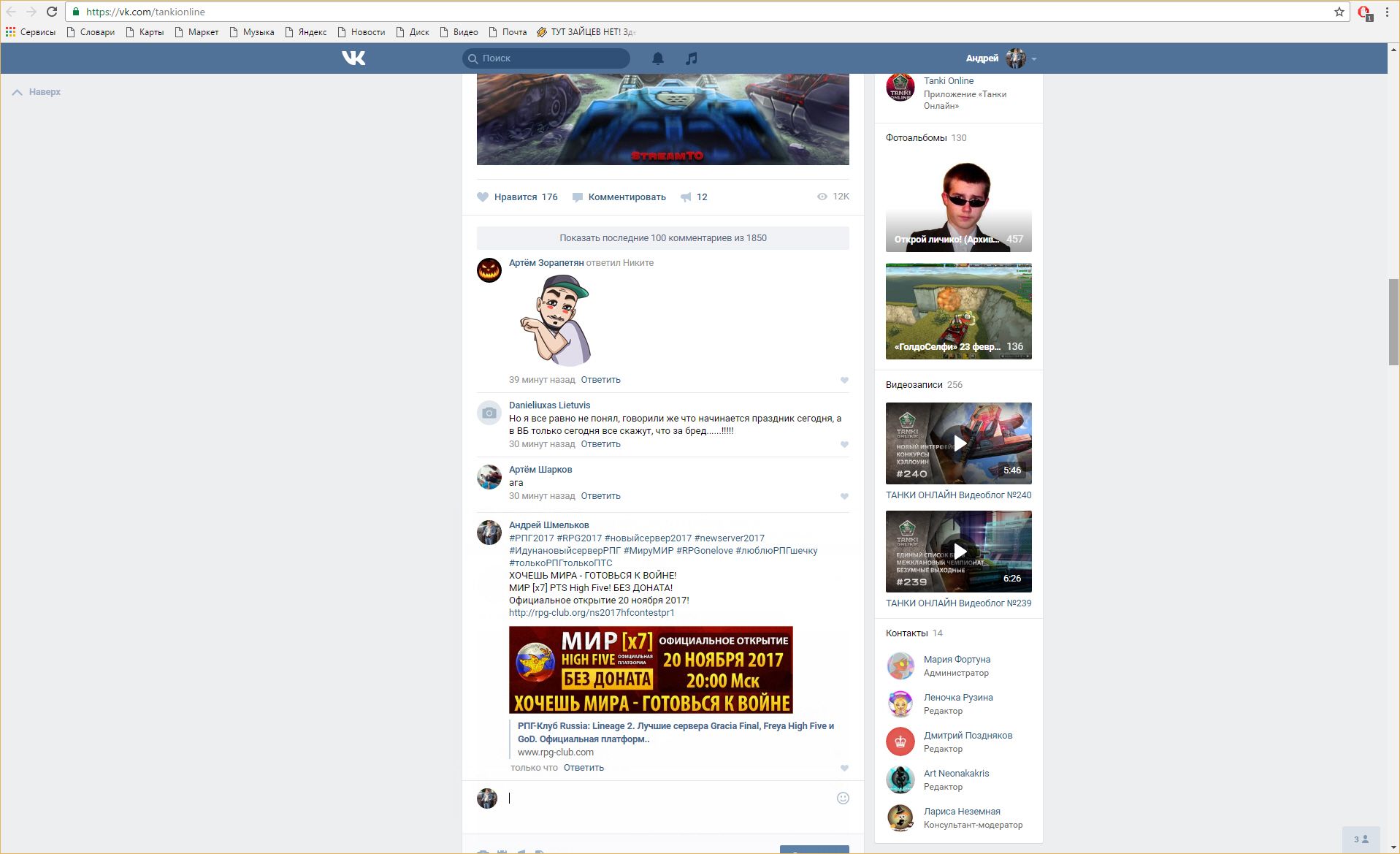Like Артём Шарков's comment
This screenshot has height=854, width=1400.
844,497
